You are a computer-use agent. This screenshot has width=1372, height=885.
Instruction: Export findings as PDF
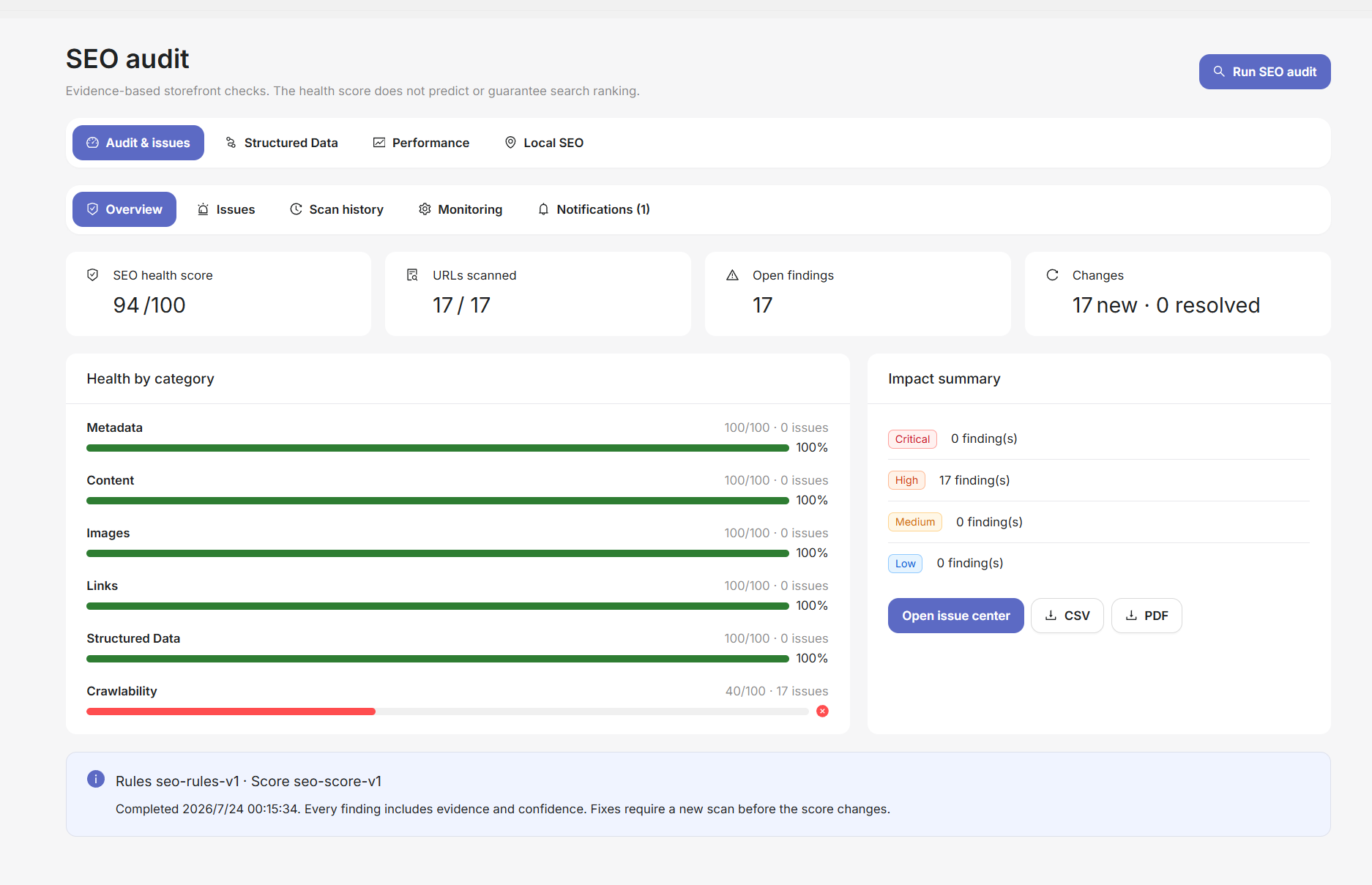(x=1146, y=616)
